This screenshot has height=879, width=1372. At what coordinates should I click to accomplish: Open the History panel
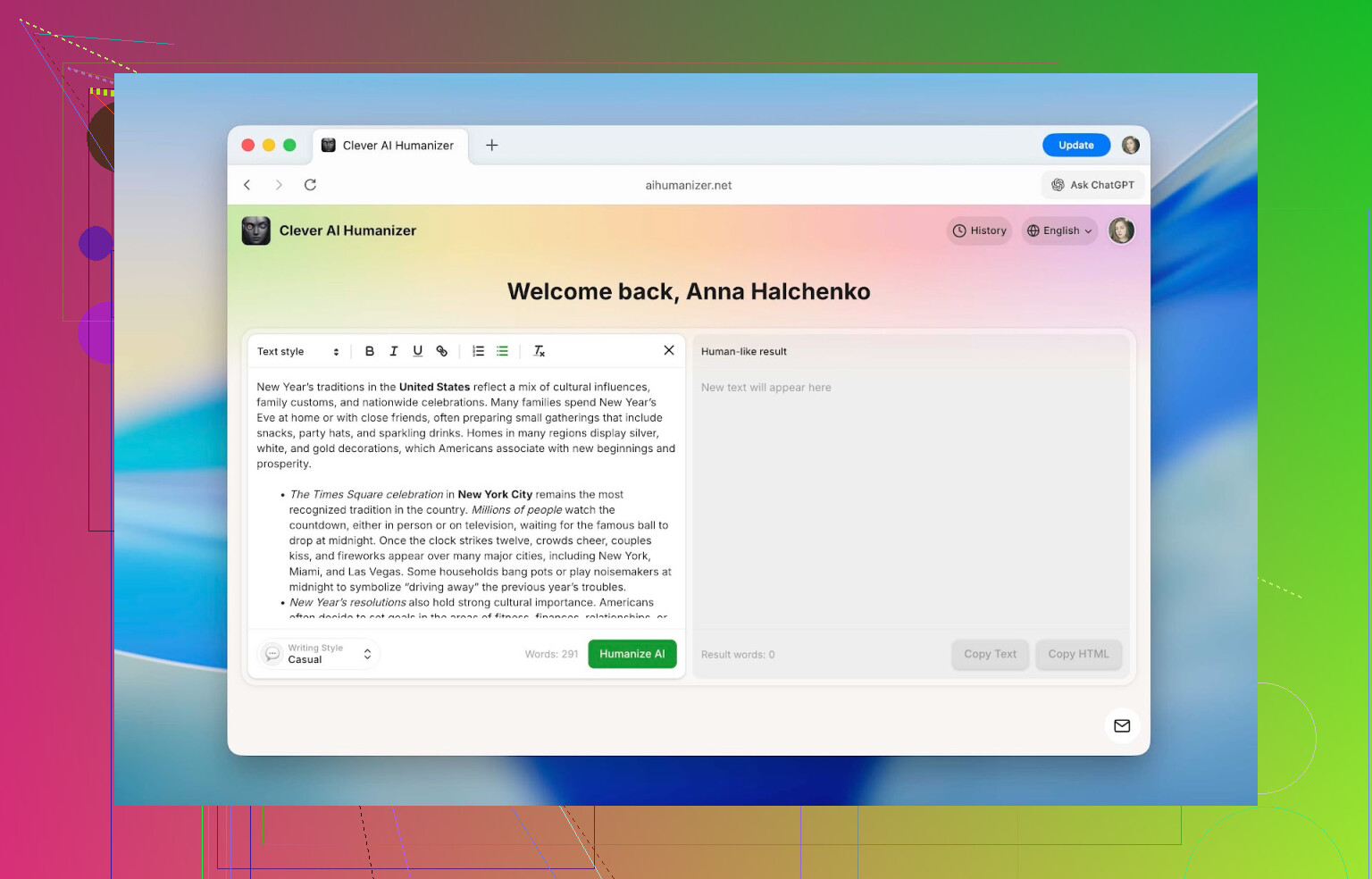979,230
